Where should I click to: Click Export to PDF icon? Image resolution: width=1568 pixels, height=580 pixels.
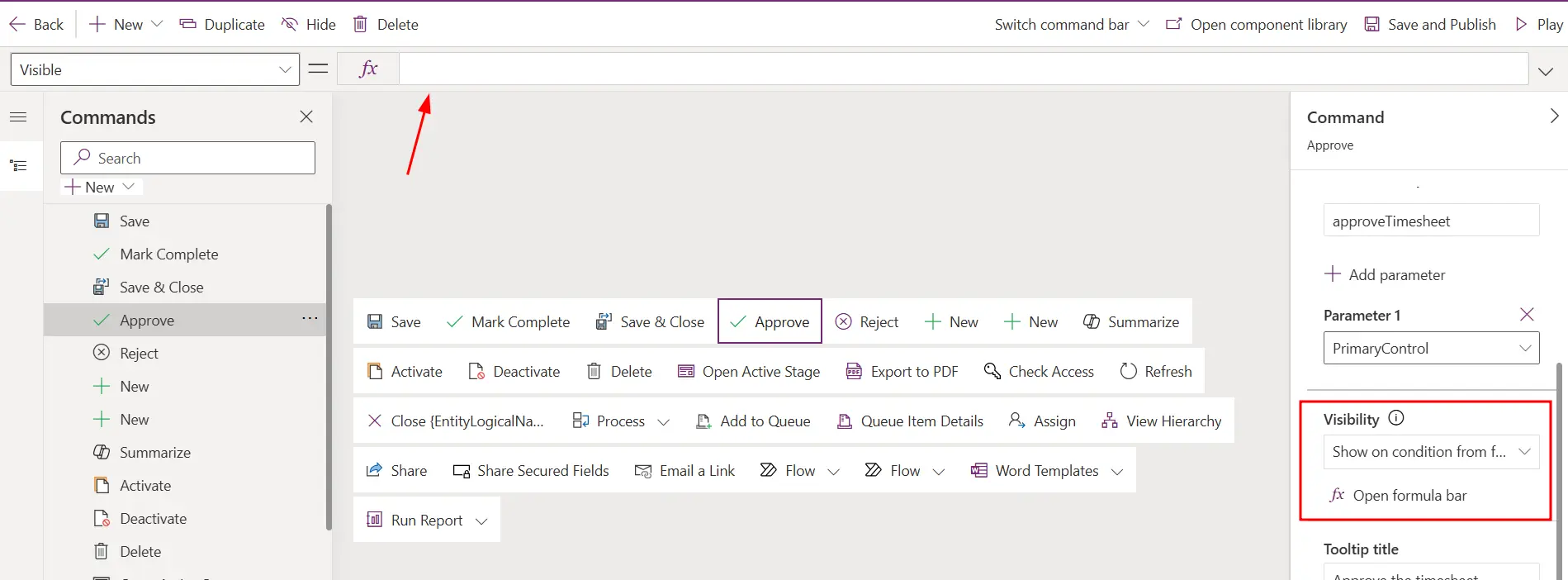coord(854,371)
